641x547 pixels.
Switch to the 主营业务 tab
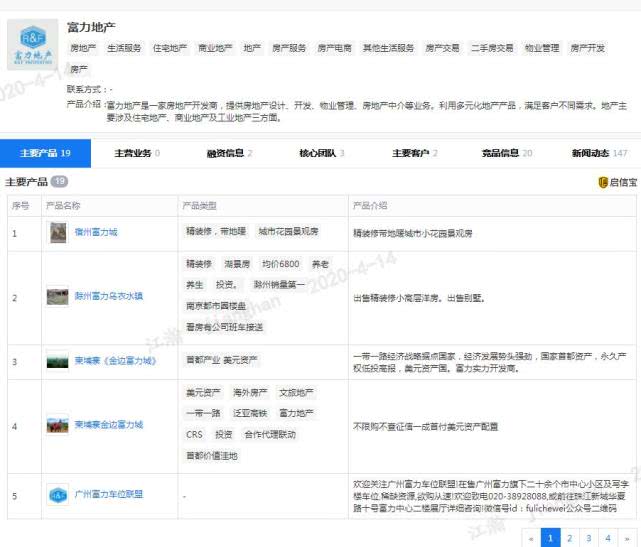point(137,153)
